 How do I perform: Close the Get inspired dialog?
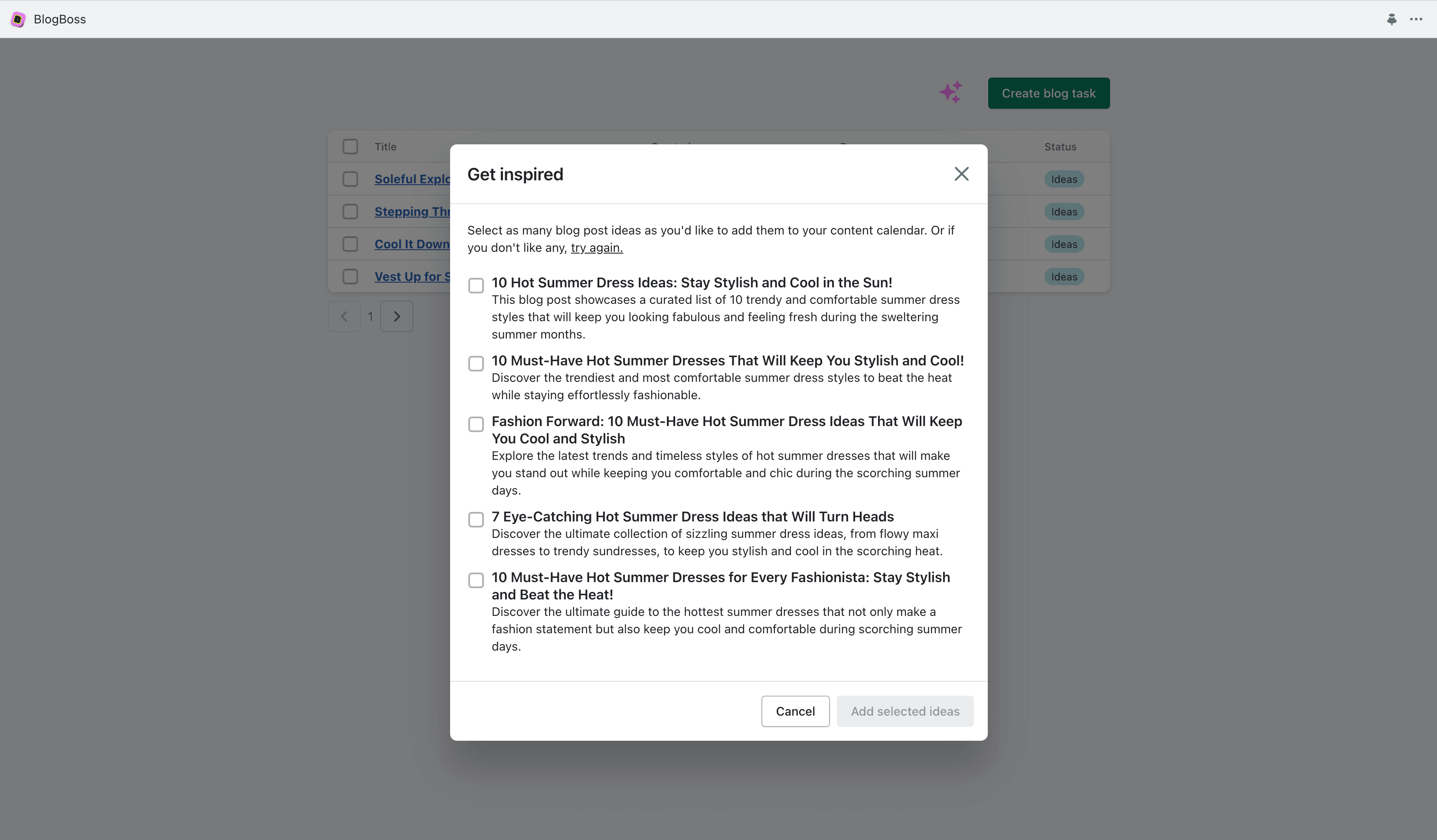961,174
